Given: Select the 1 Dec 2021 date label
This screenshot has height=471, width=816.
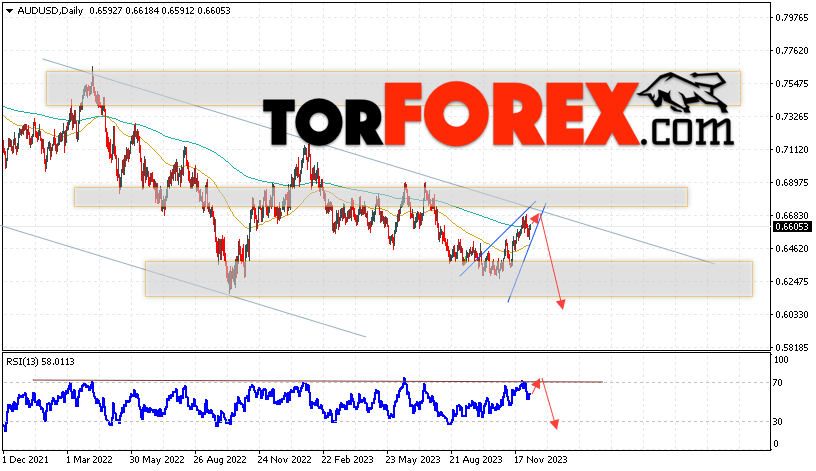Looking at the screenshot, I should click(x=26, y=460).
